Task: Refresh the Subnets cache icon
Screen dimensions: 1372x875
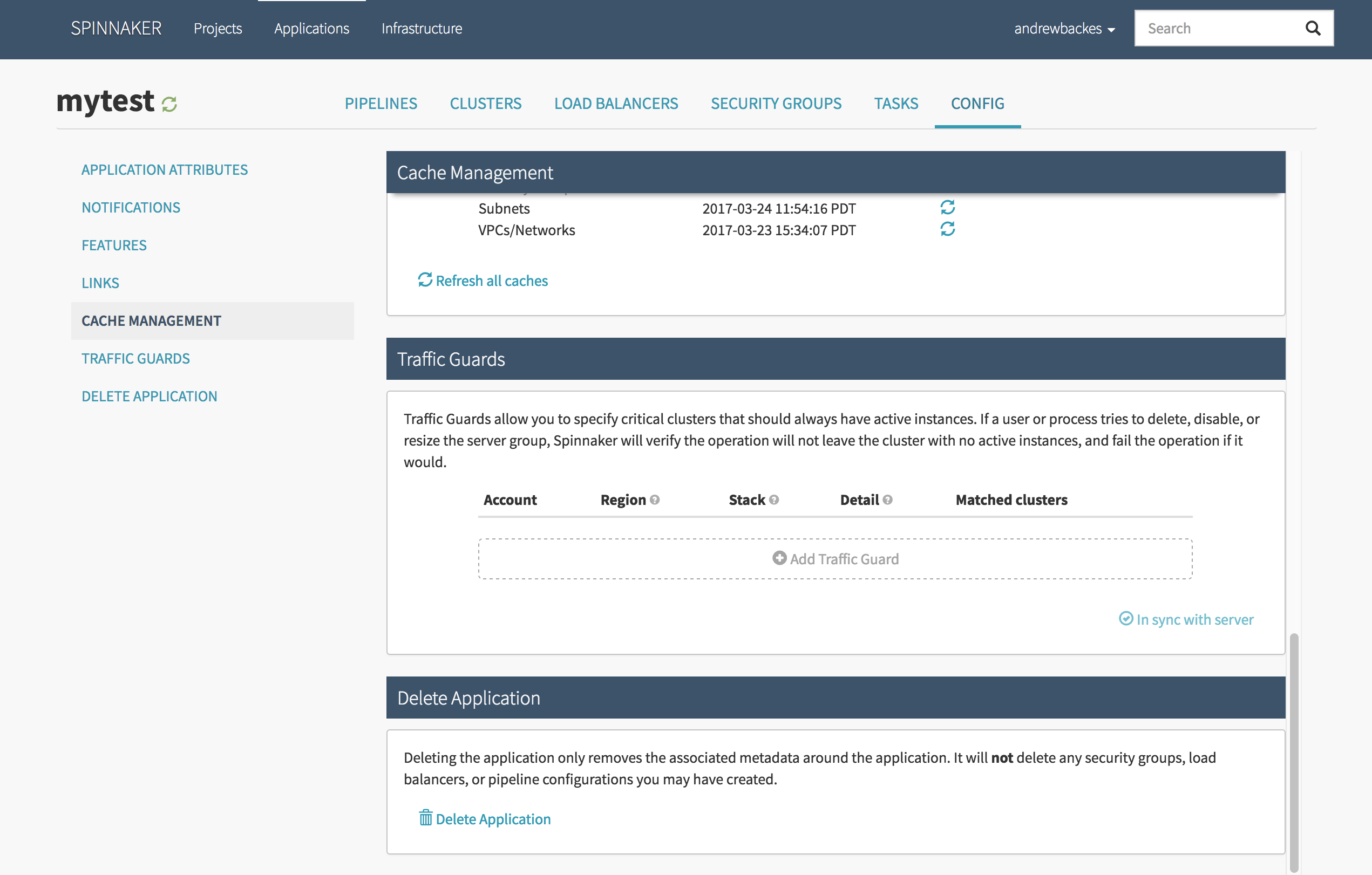Action: (x=947, y=207)
